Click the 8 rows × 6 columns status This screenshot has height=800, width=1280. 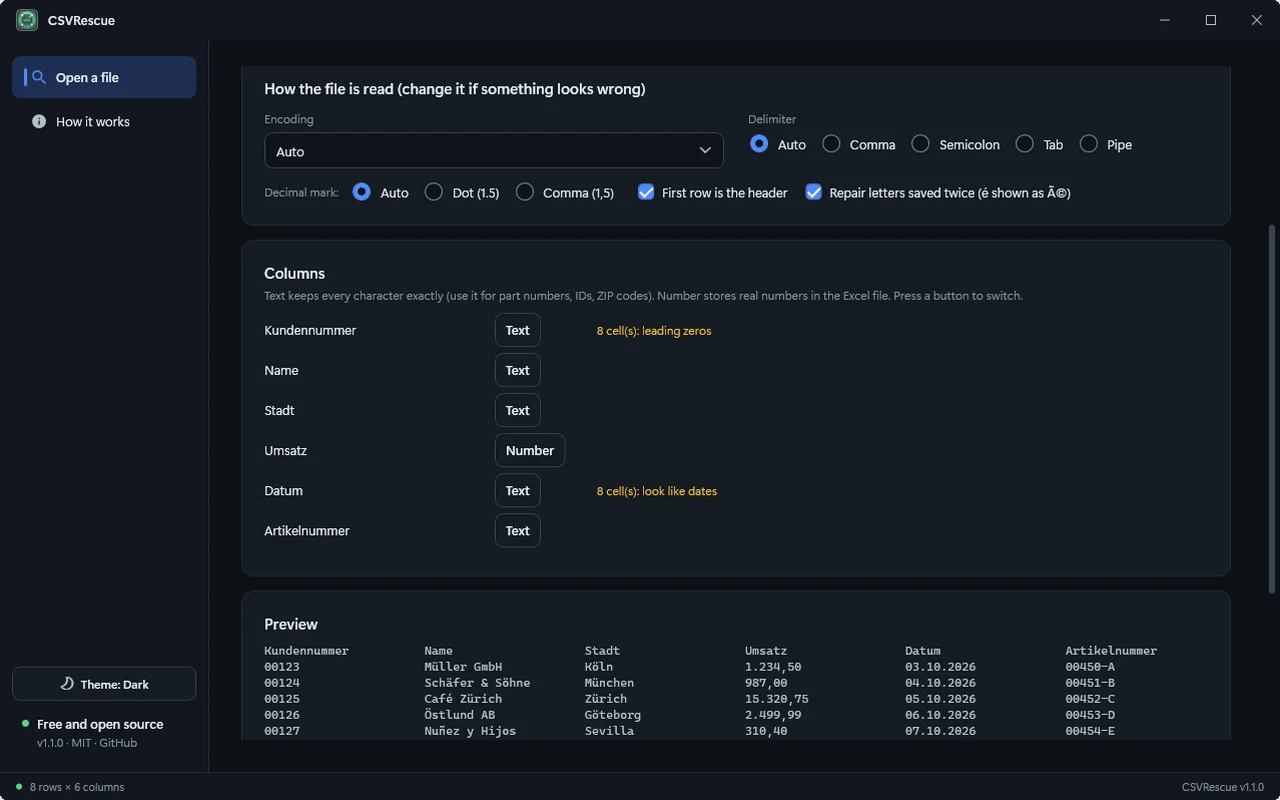coord(77,787)
